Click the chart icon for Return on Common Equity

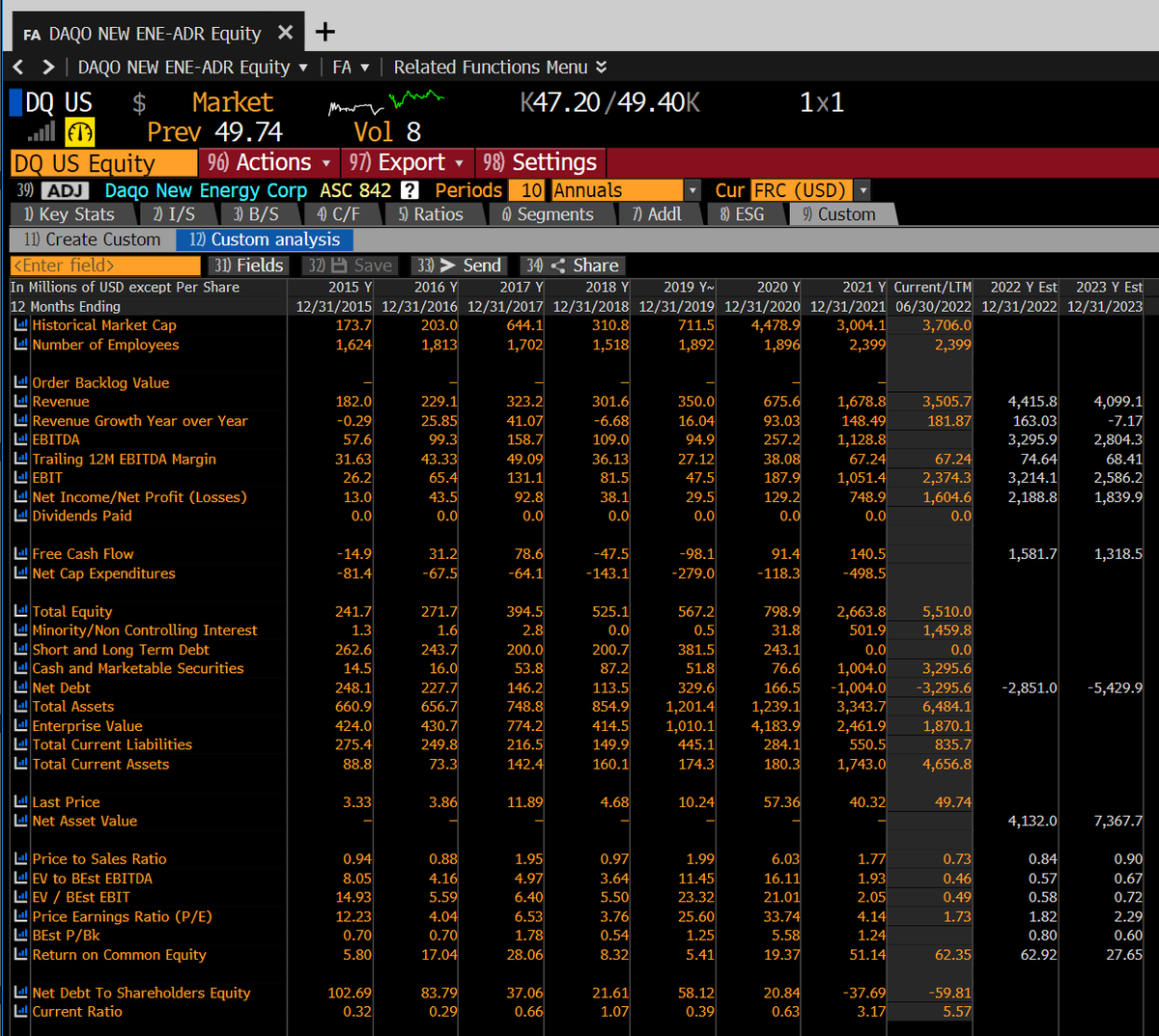[x=20, y=955]
